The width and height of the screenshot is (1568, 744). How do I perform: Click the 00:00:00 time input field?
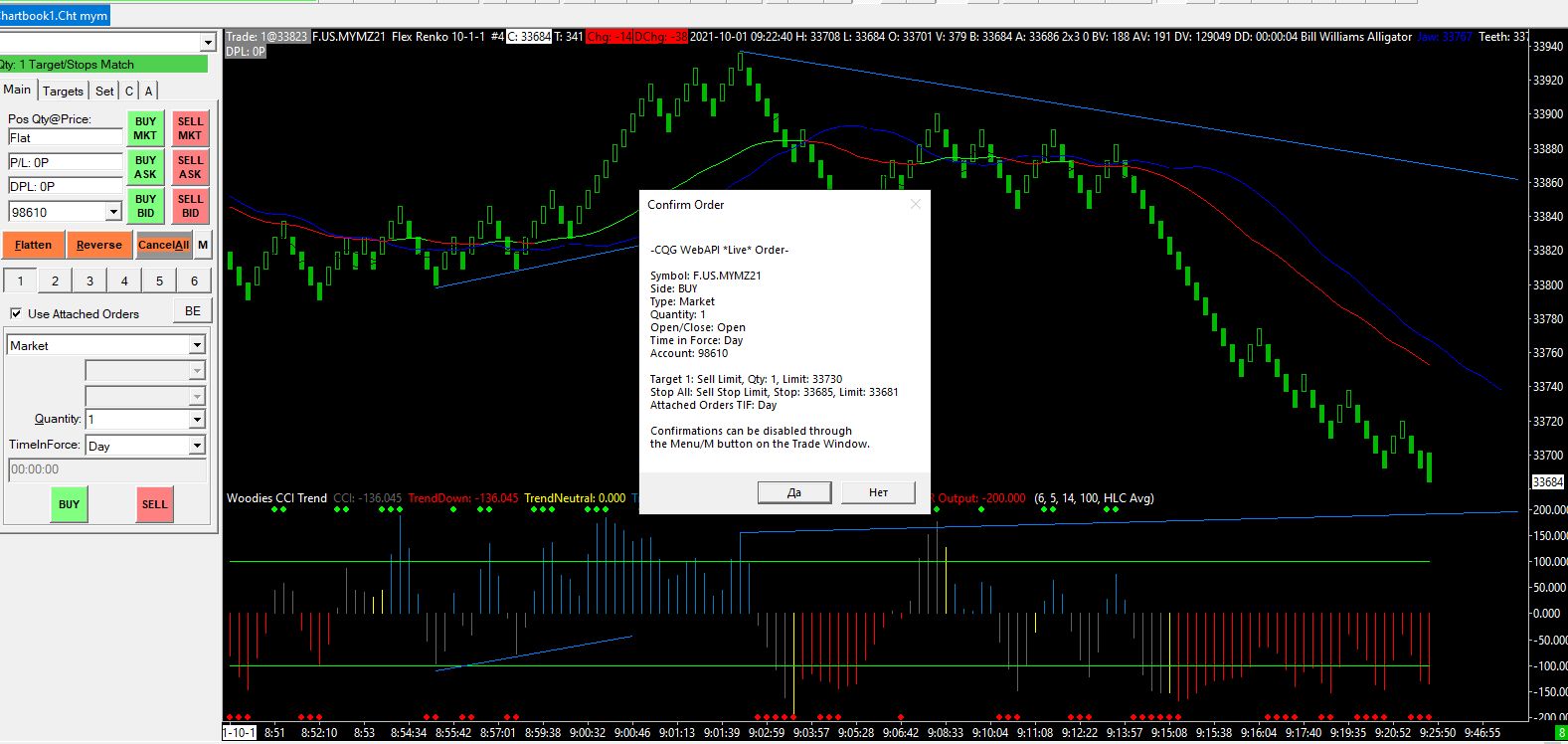click(x=107, y=469)
